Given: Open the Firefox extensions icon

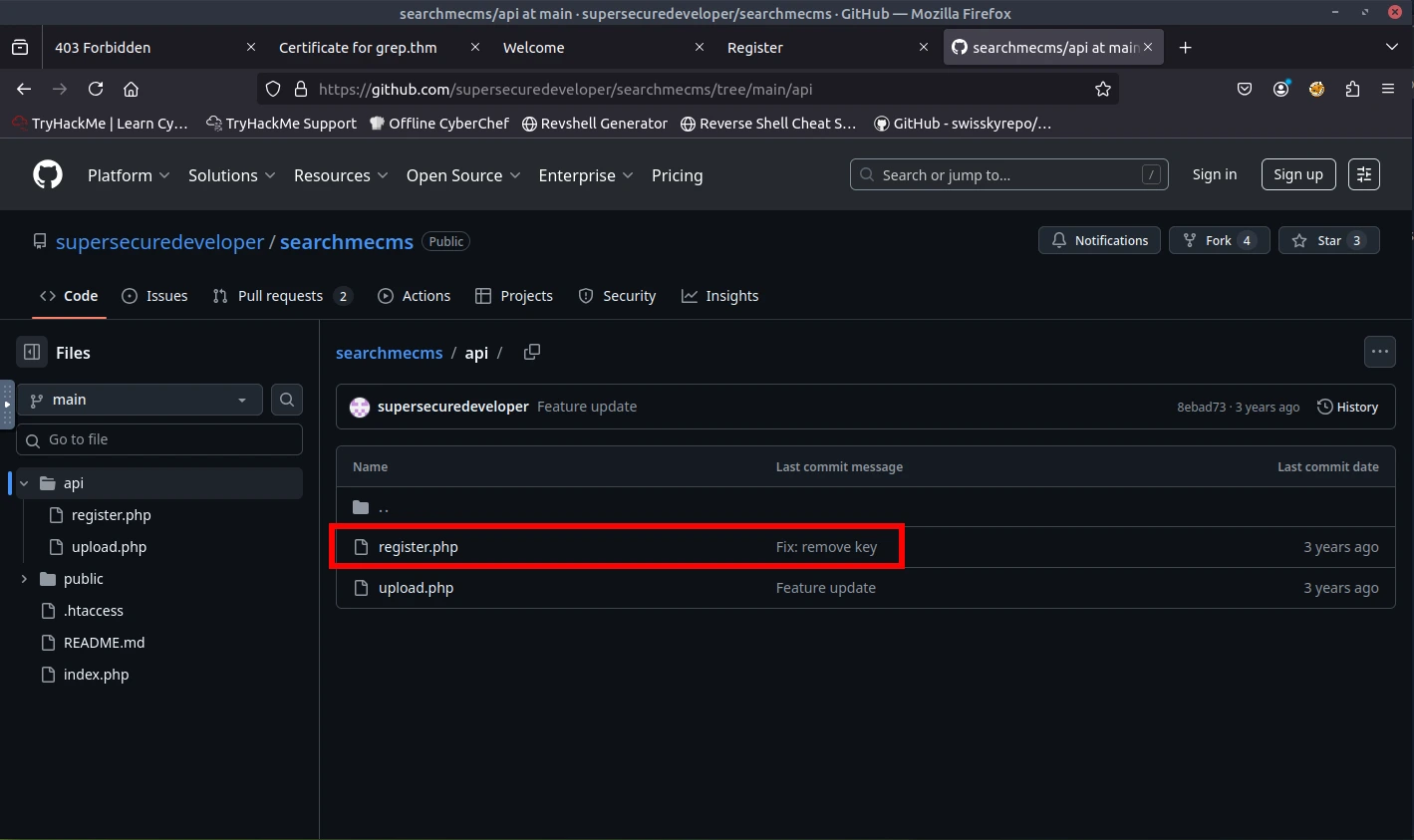Looking at the screenshot, I should (x=1352, y=89).
